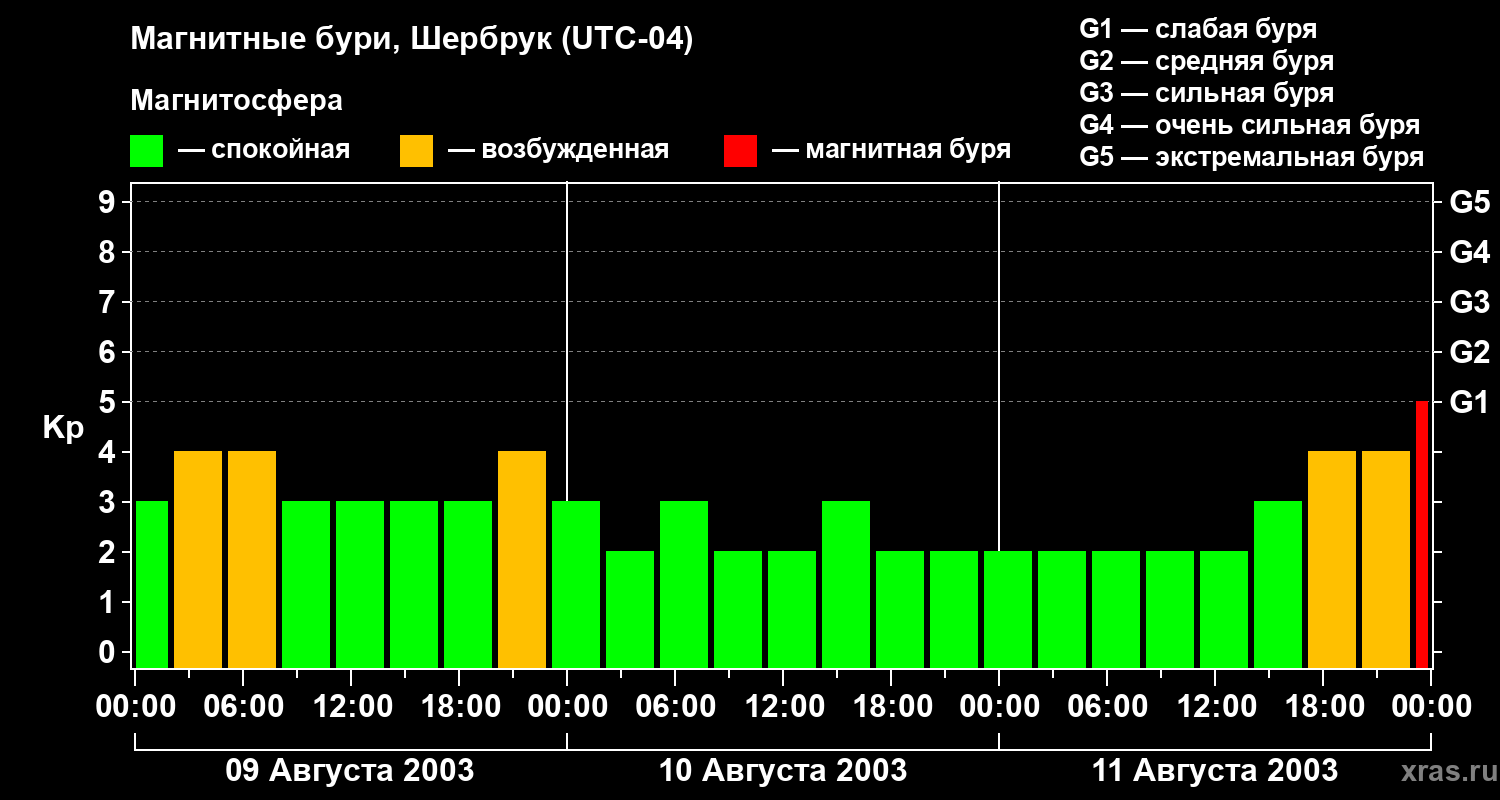Click the '— спокойная' legend label
The image size is (1500, 800).
coord(264,150)
